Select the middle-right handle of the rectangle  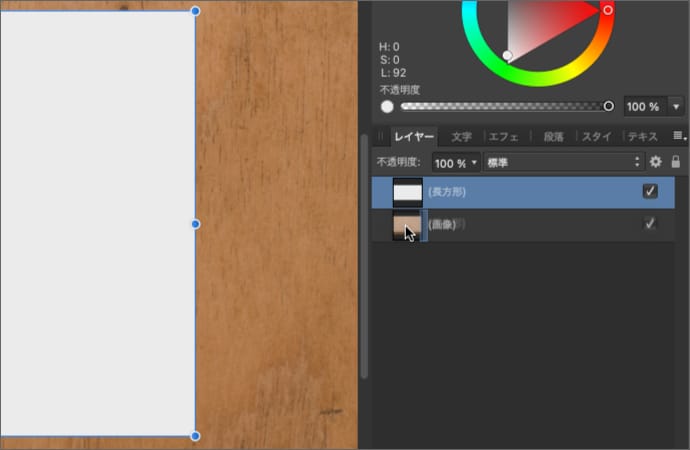195,224
